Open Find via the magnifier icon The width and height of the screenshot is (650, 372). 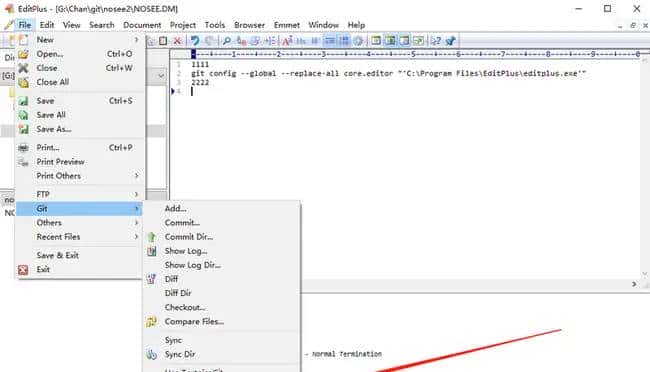point(227,41)
